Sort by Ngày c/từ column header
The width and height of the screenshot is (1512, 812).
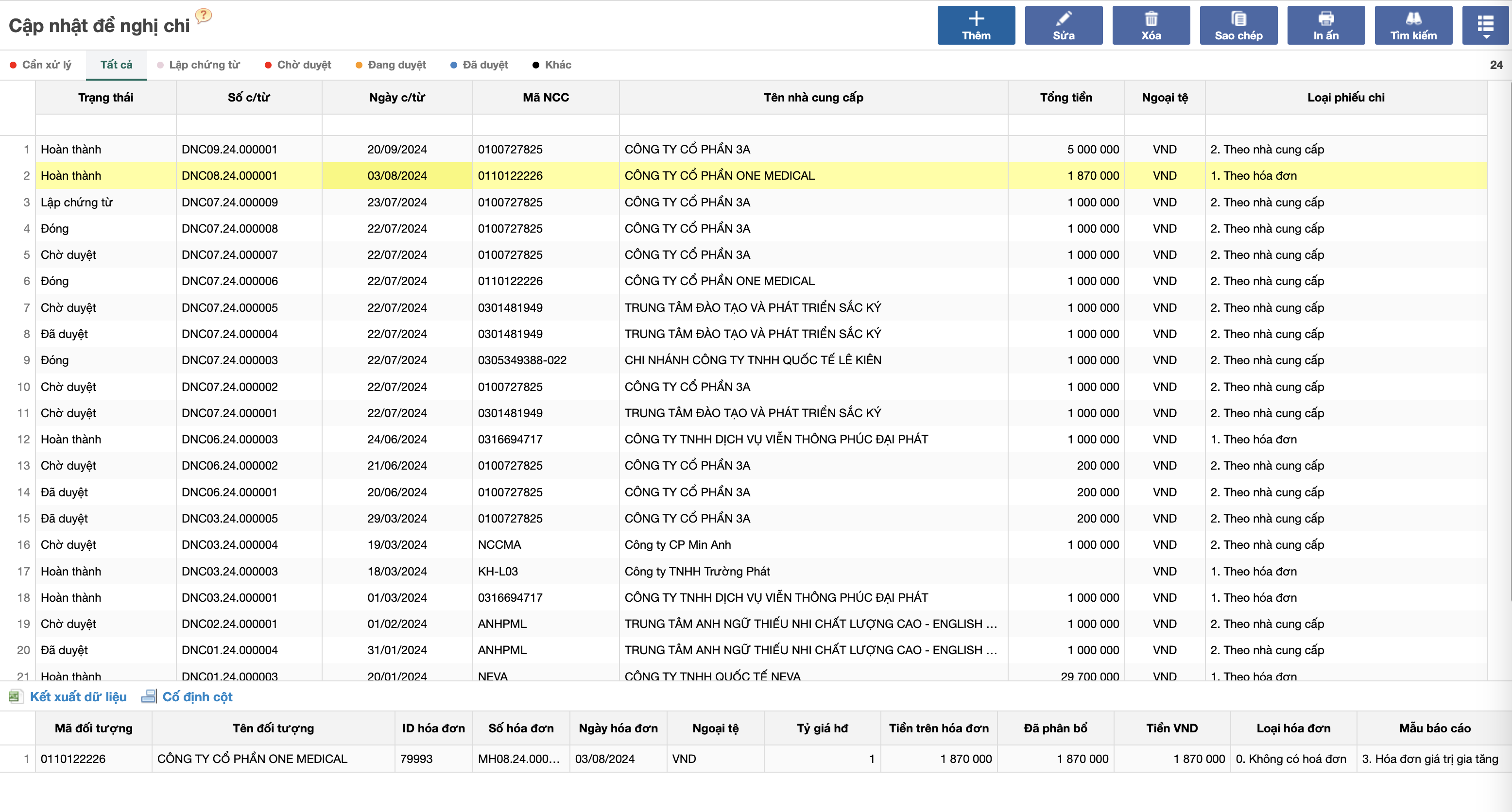tap(397, 98)
